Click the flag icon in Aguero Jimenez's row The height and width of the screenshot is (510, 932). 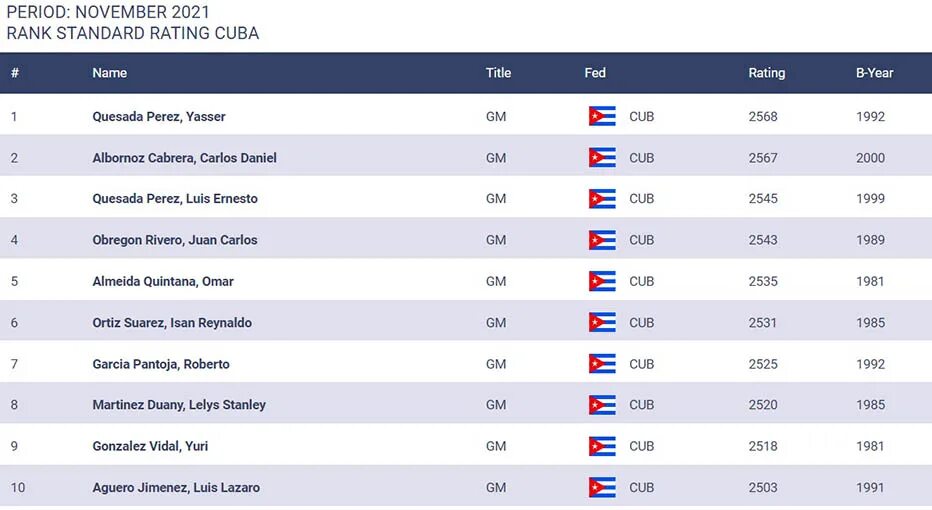pyautogui.click(x=602, y=487)
